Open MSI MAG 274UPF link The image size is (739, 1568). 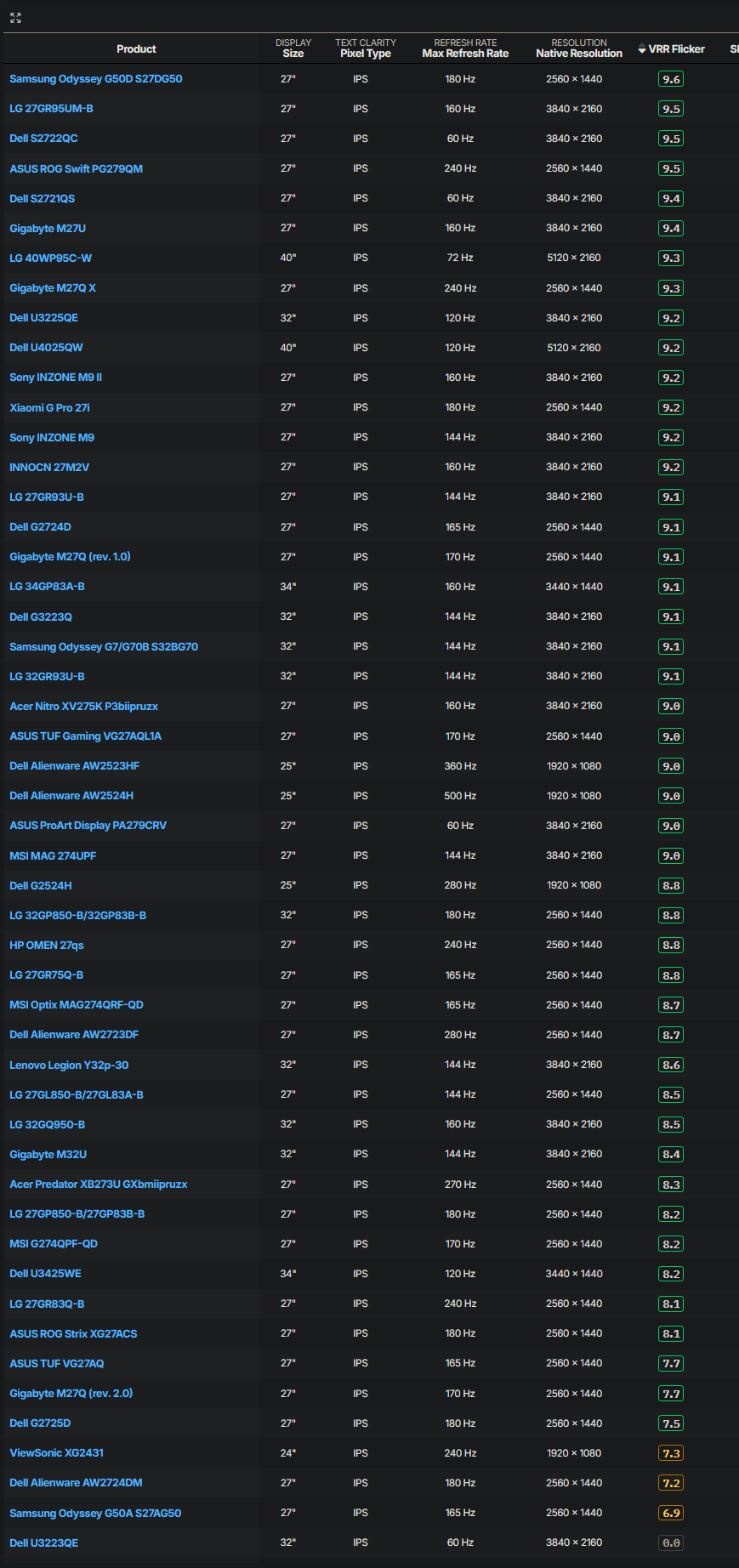53,855
